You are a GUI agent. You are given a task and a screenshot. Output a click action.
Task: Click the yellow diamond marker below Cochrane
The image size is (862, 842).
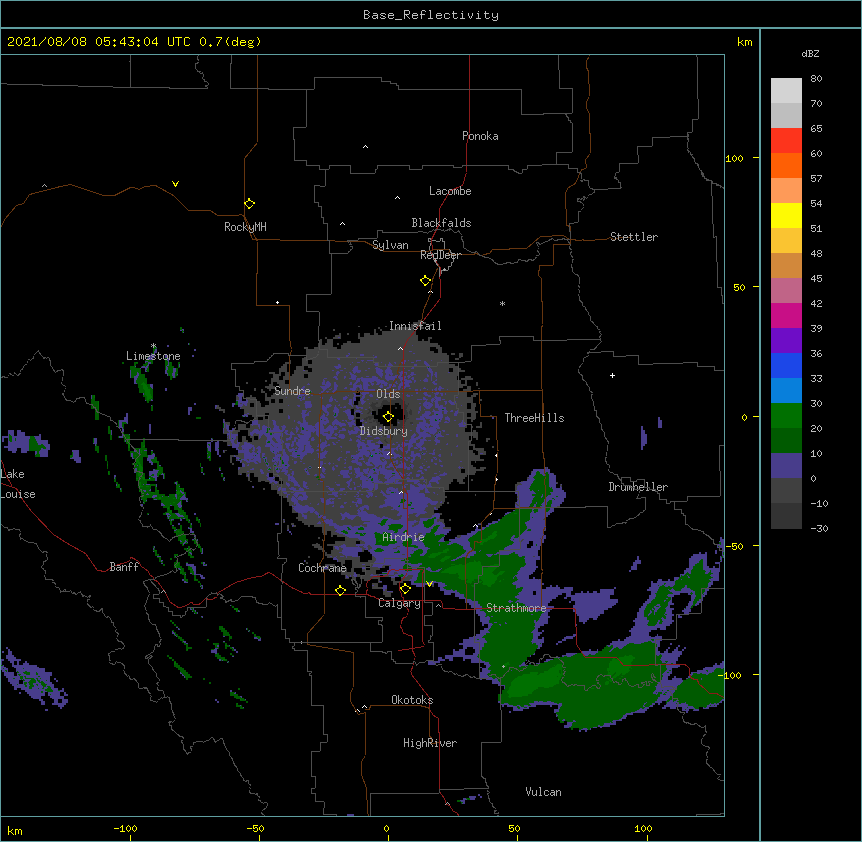coord(340,590)
